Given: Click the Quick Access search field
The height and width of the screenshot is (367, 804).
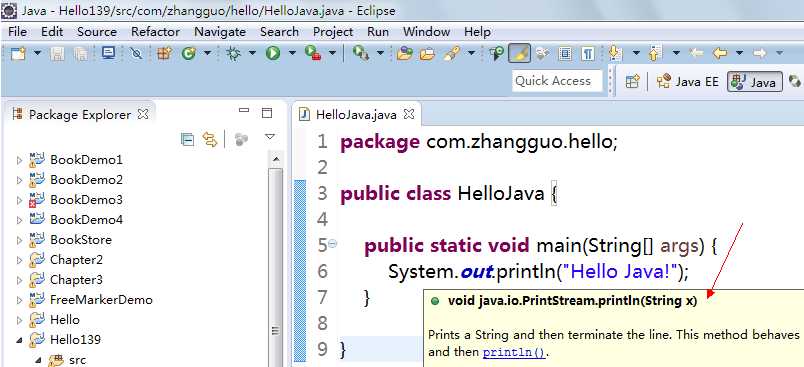Looking at the screenshot, I should click(x=557, y=81).
